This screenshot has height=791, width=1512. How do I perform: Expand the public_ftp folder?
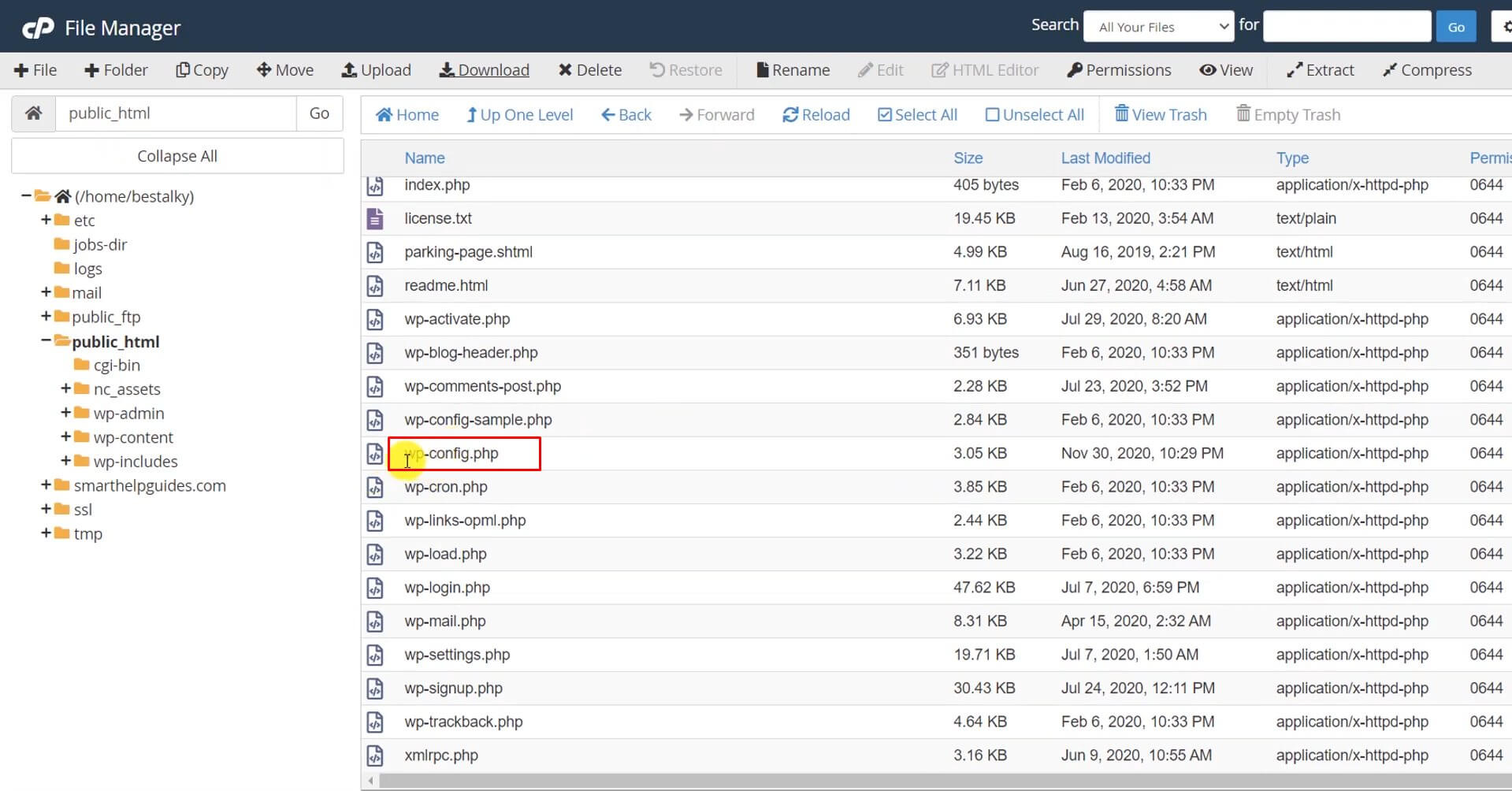[x=46, y=317]
